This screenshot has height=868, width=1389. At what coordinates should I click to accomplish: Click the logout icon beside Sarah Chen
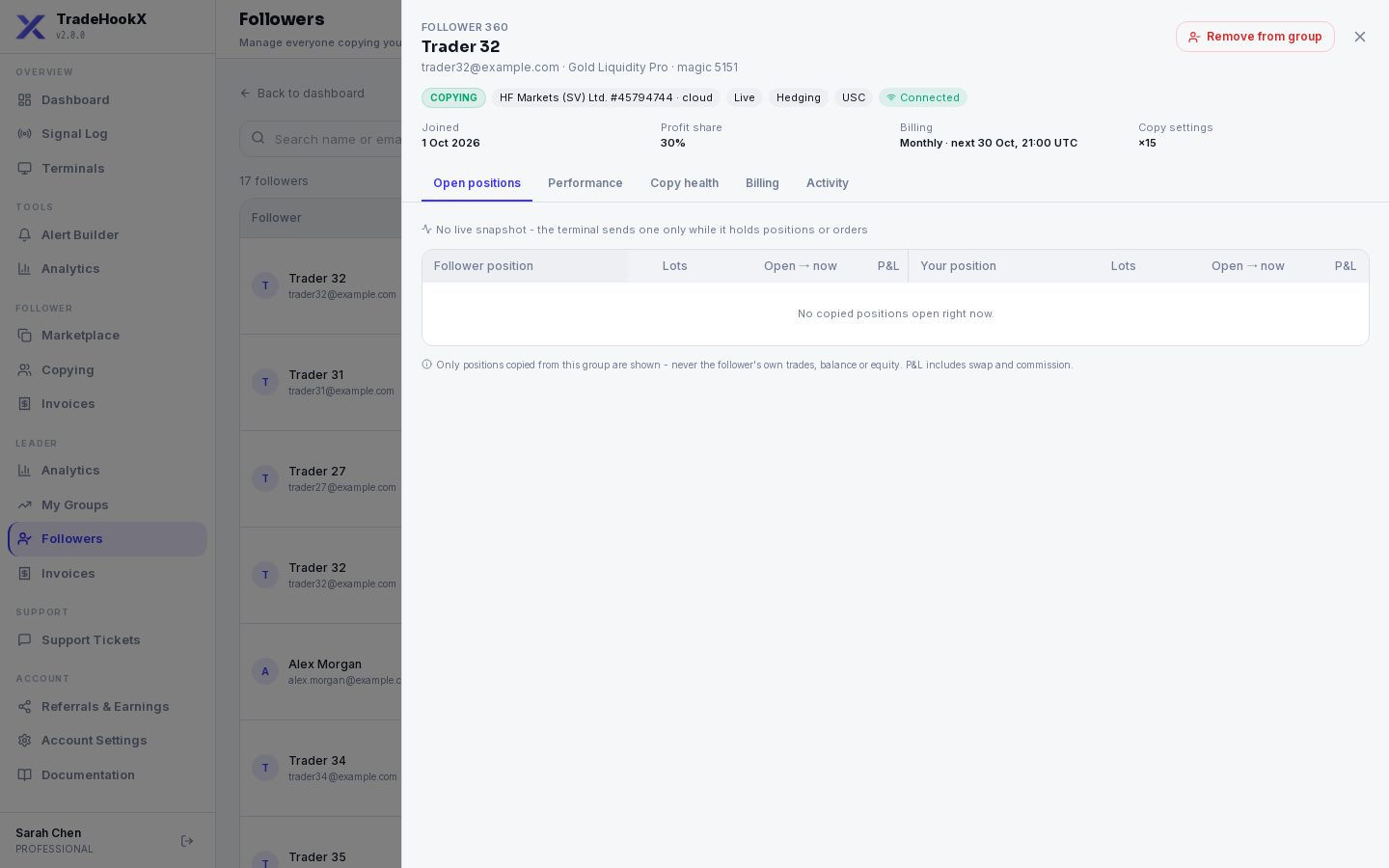187,841
